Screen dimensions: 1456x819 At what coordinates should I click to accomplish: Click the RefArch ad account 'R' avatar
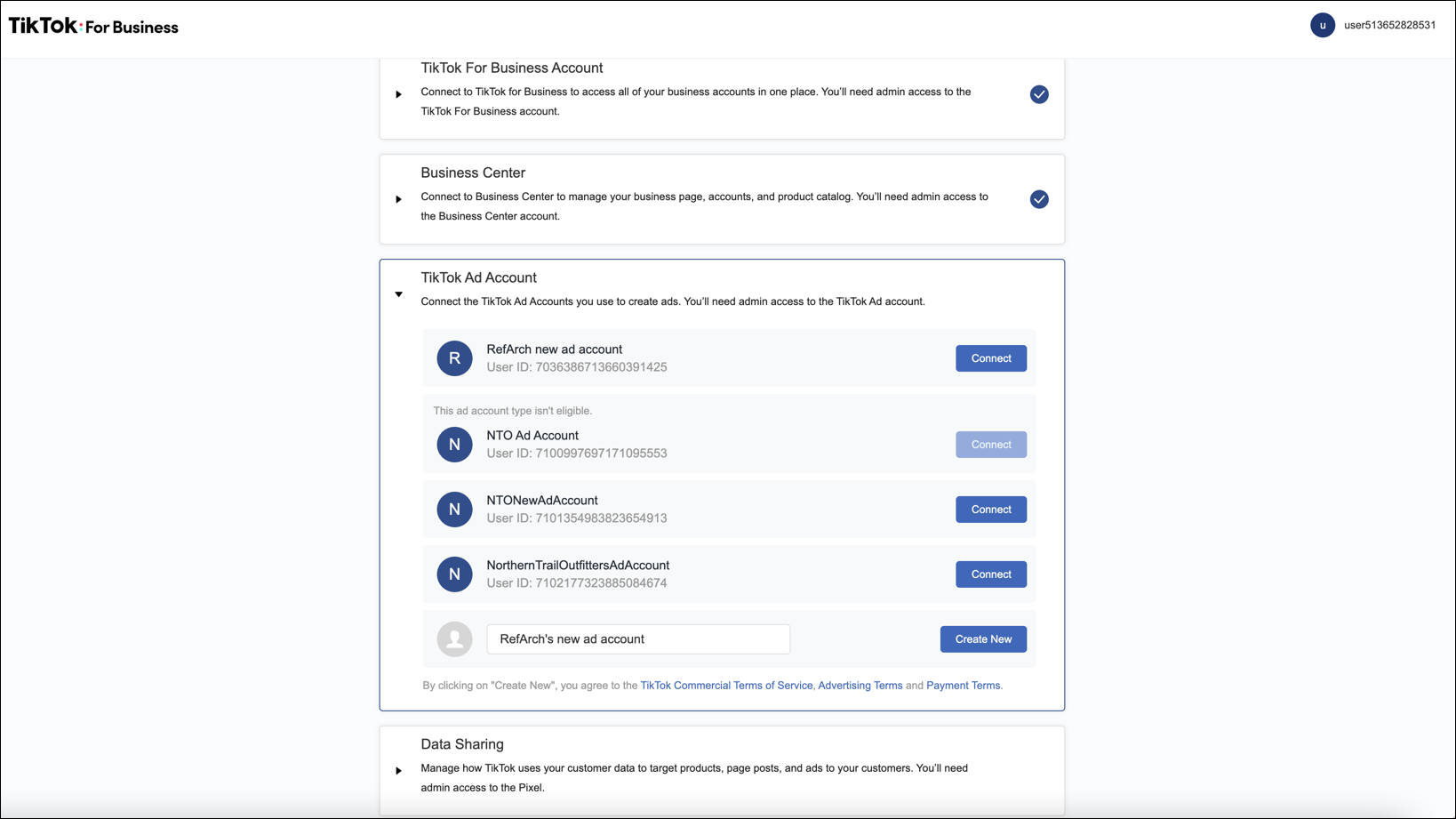point(454,357)
